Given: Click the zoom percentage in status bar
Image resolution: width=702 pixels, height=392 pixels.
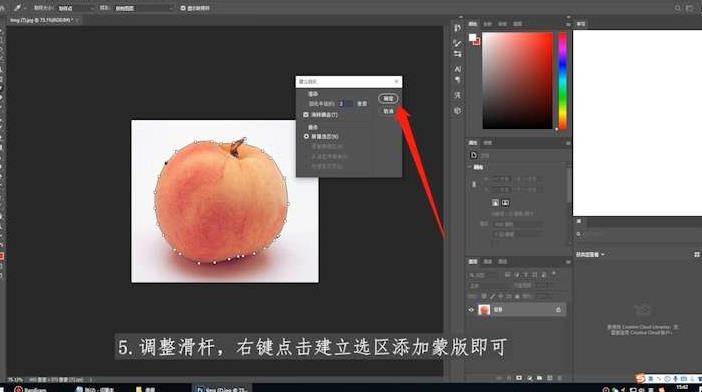Looking at the screenshot, I should 15,379.
